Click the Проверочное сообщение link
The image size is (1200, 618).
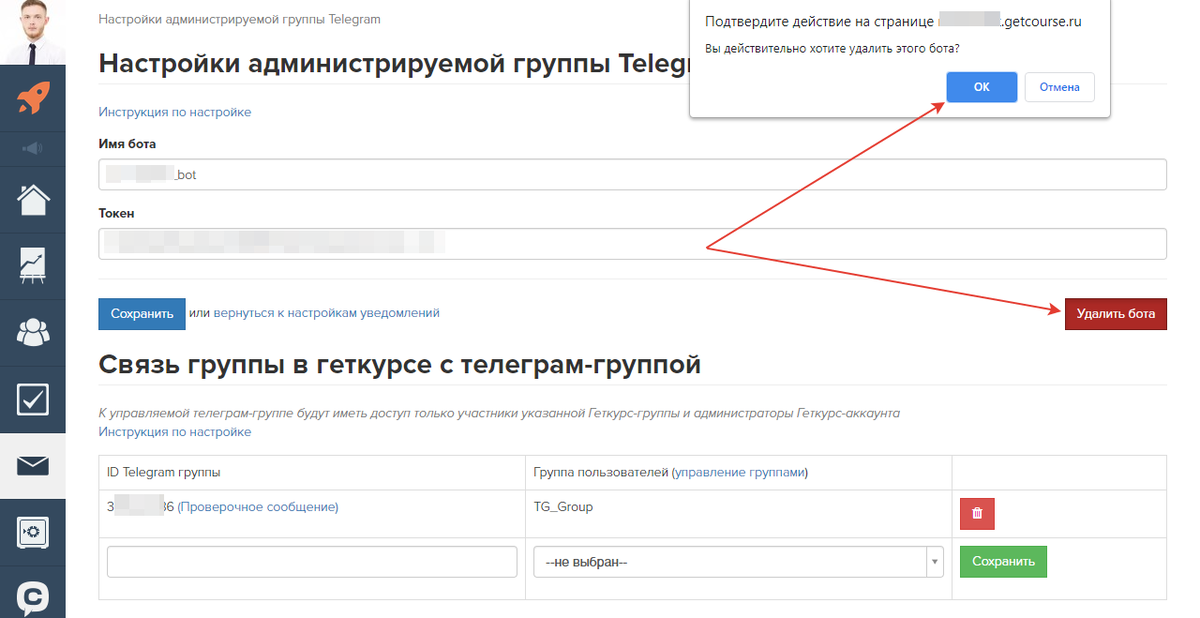(x=258, y=507)
